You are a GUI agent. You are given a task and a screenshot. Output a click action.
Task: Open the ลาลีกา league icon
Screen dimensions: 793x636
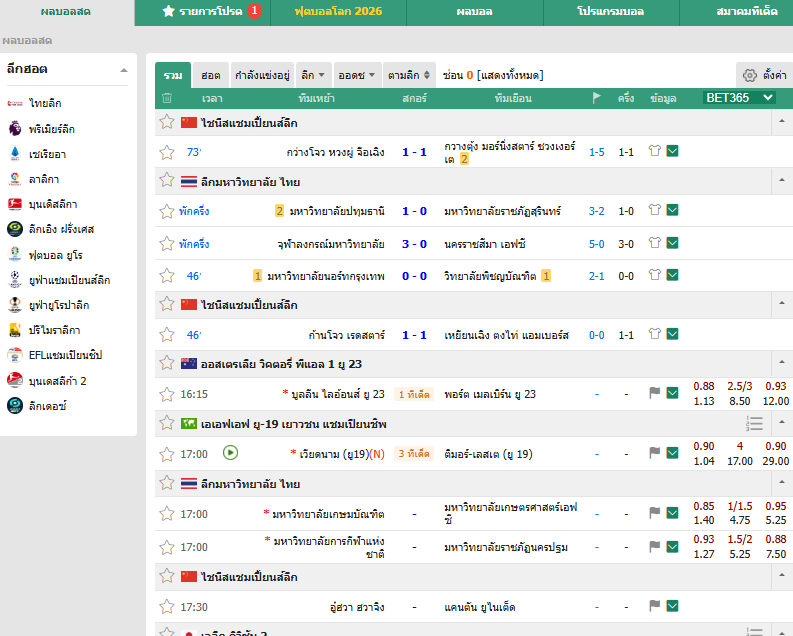(x=15, y=179)
